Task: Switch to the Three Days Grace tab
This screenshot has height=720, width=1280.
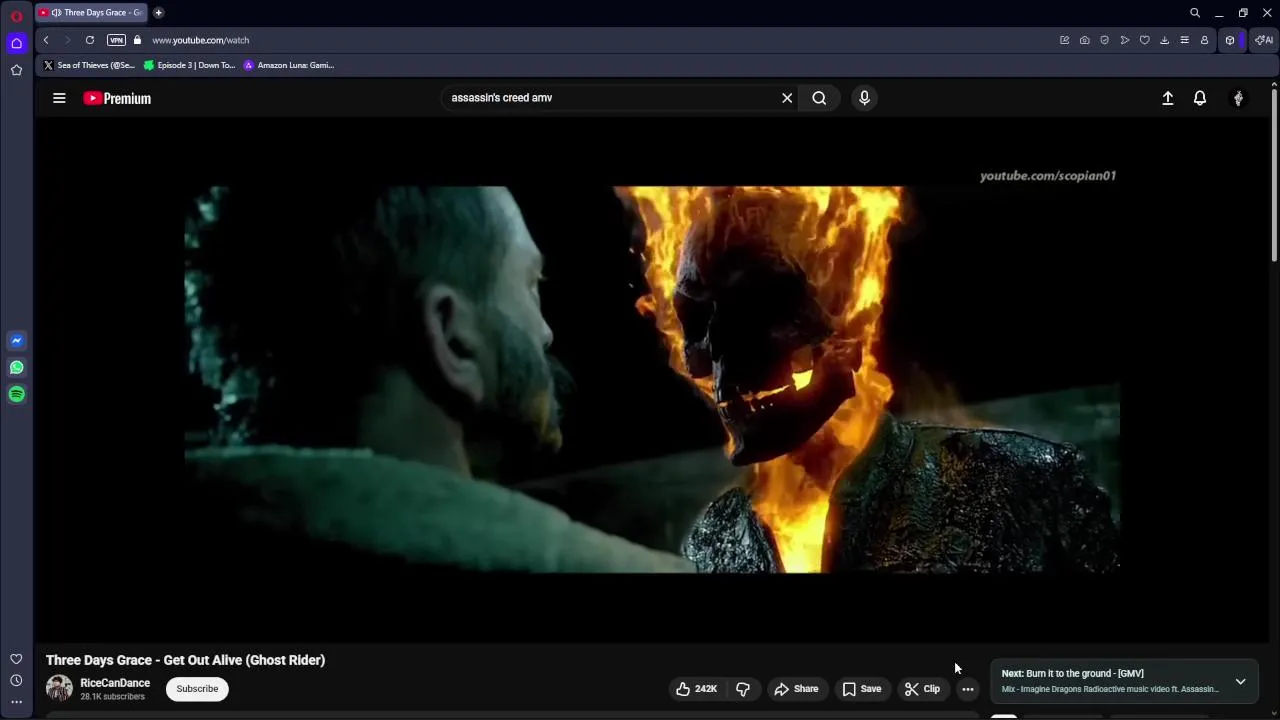Action: pos(91,13)
